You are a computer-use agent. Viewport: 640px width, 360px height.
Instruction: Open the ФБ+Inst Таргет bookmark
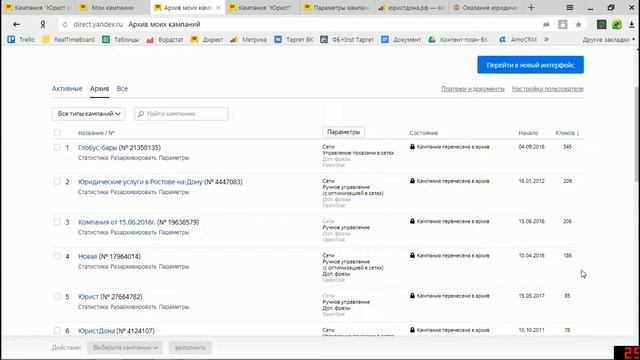[x=347, y=40]
